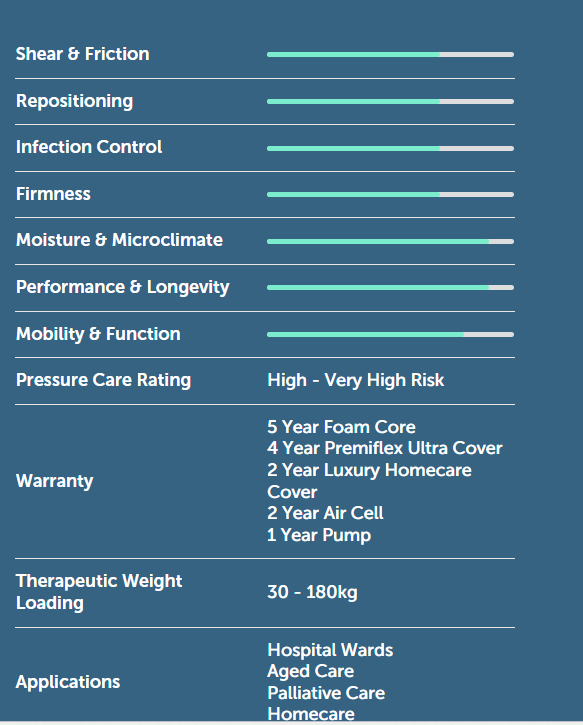The width and height of the screenshot is (583, 725).
Task: Click the Performance & Longevity rating bar
Action: click(390, 288)
